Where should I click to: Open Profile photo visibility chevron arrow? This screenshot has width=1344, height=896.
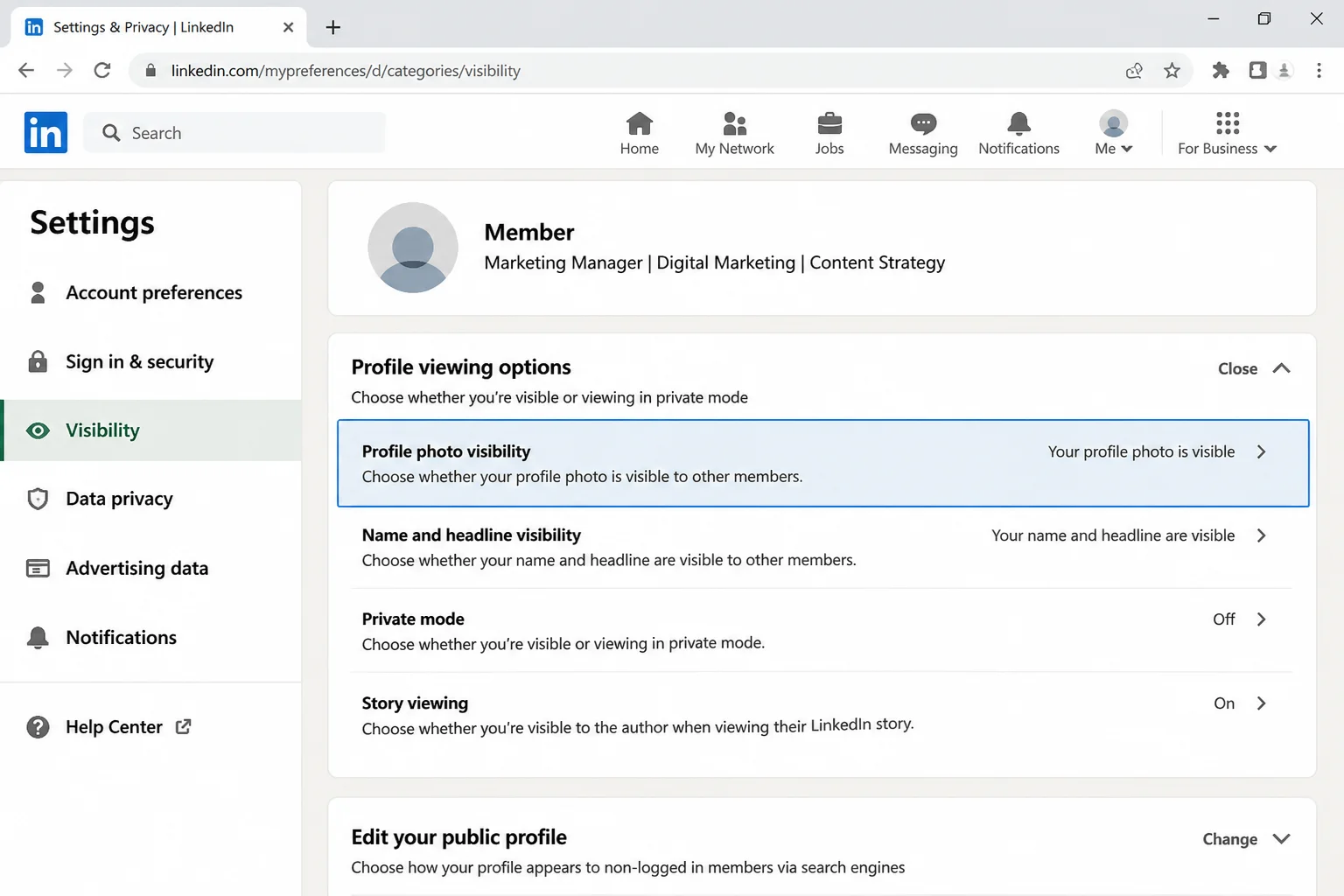pyautogui.click(x=1261, y=451)
